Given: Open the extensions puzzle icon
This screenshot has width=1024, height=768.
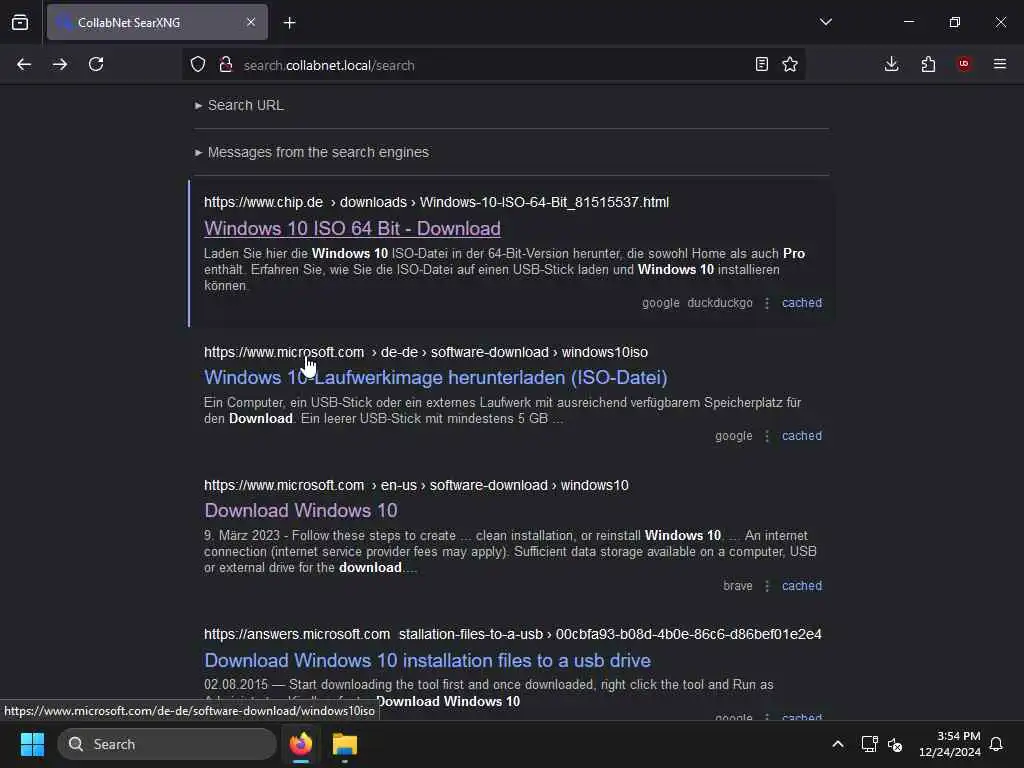Looking at the screenshot, I should [x=928, y=65].
